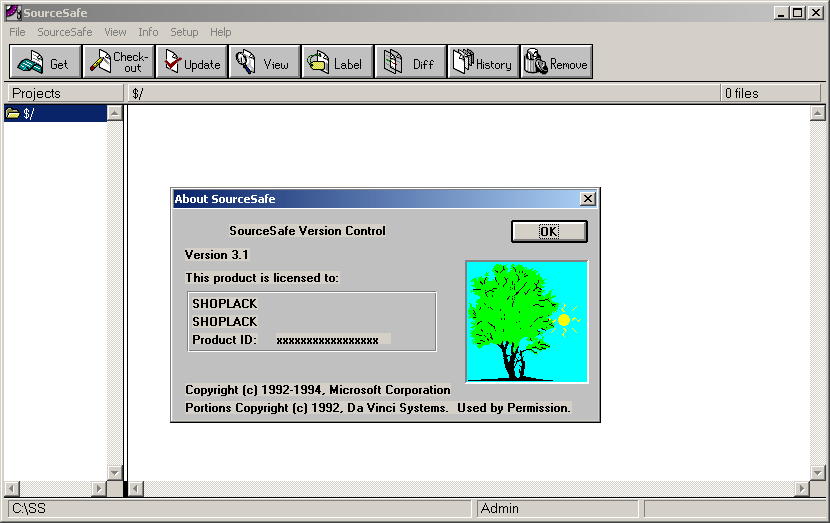The height and width of the screenshot is (523, 830).
Task: Close the main SourceSafe window
Action: point(816,13)
